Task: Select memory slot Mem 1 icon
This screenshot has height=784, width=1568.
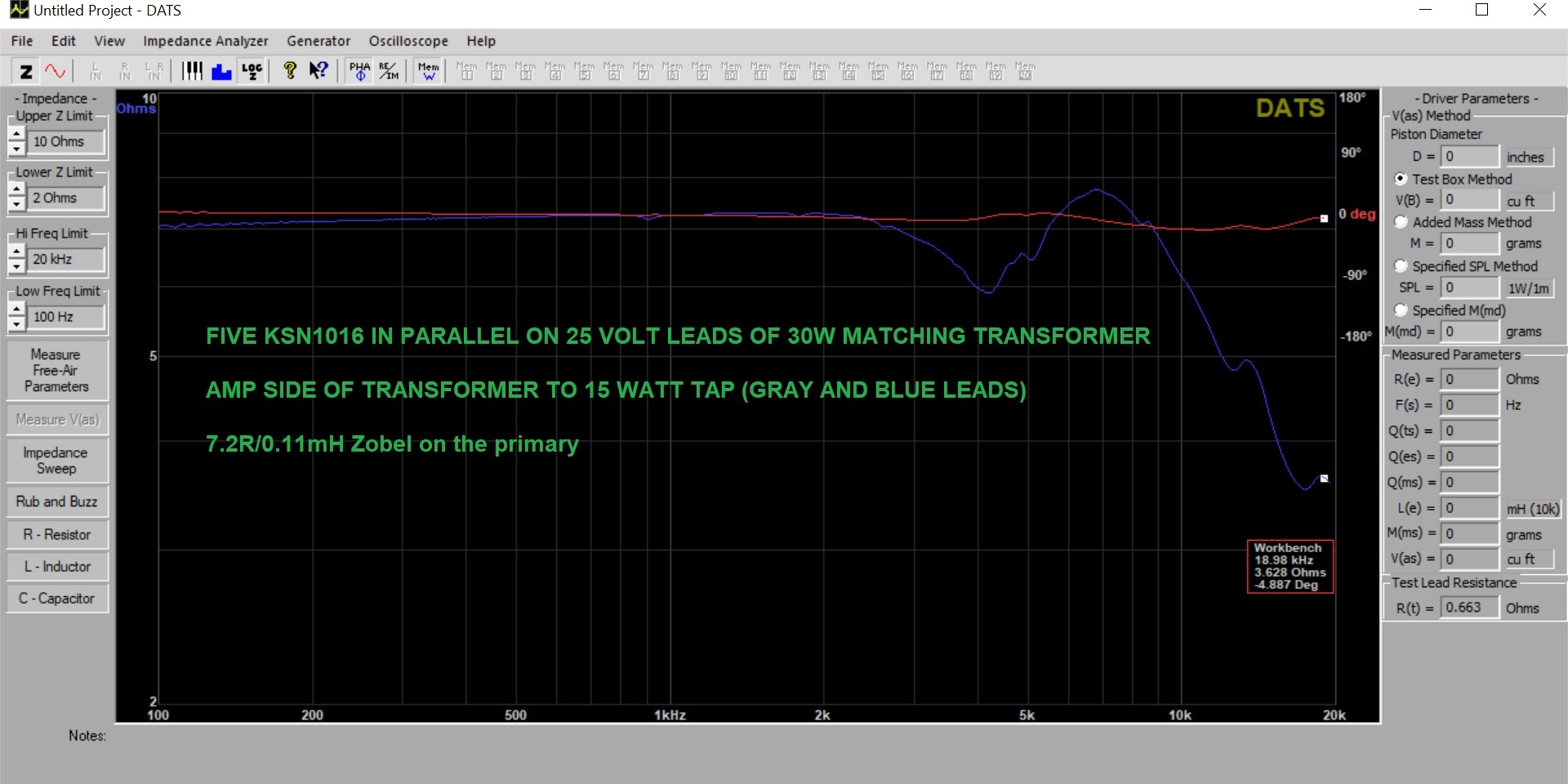Action: coord(466,71)
